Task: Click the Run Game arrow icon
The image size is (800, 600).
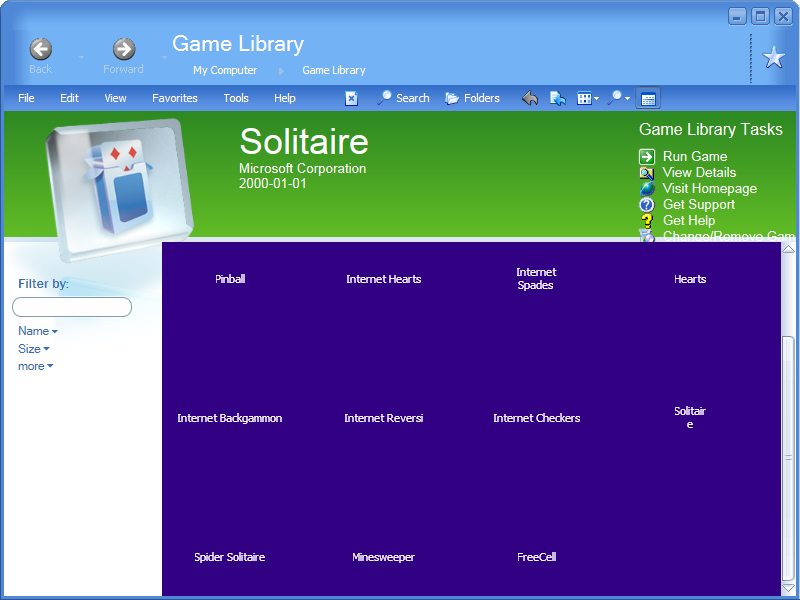Action: tap(649, 156)
